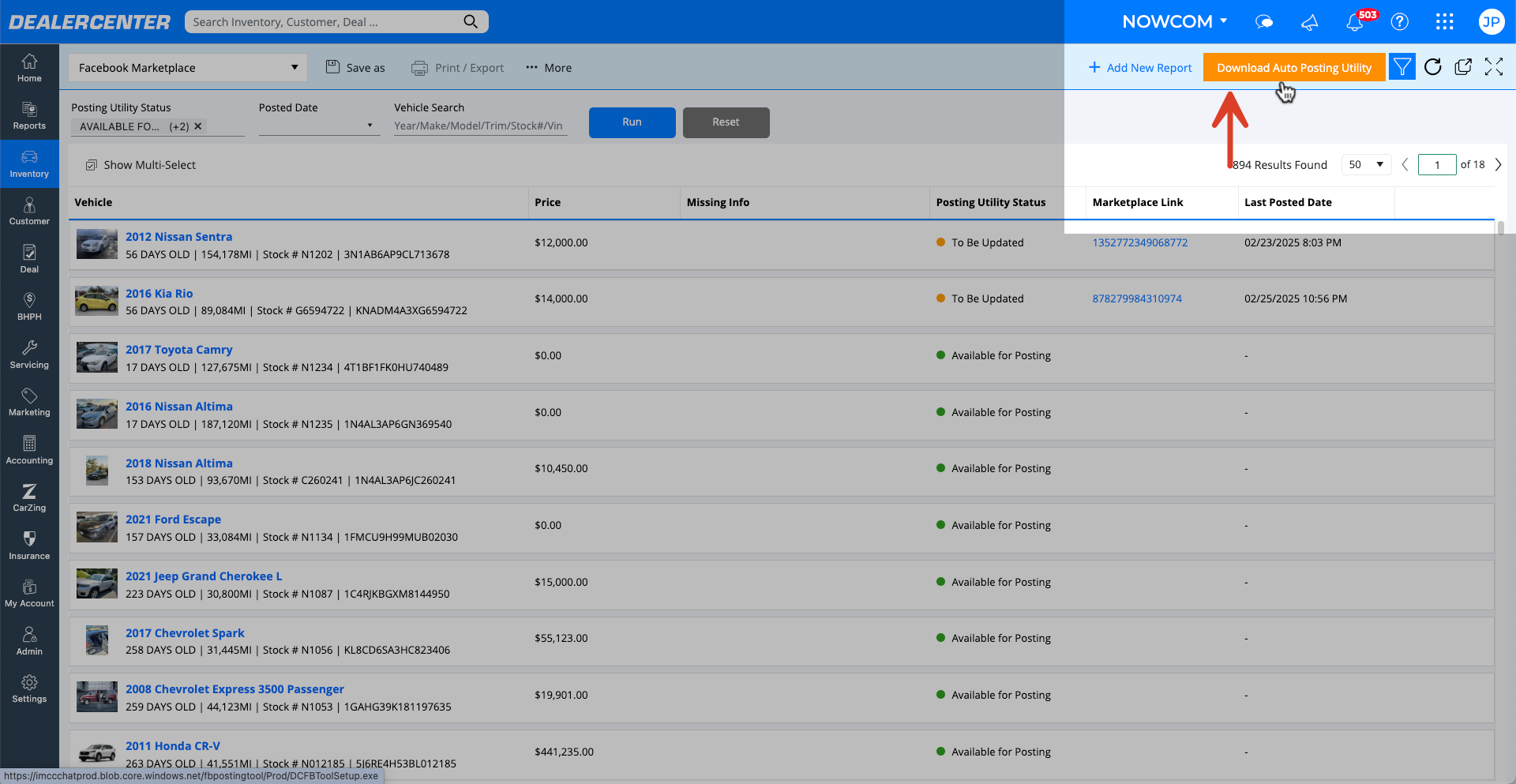
Task: Go to the previous results page
Action: click(x=1405, y=164)
